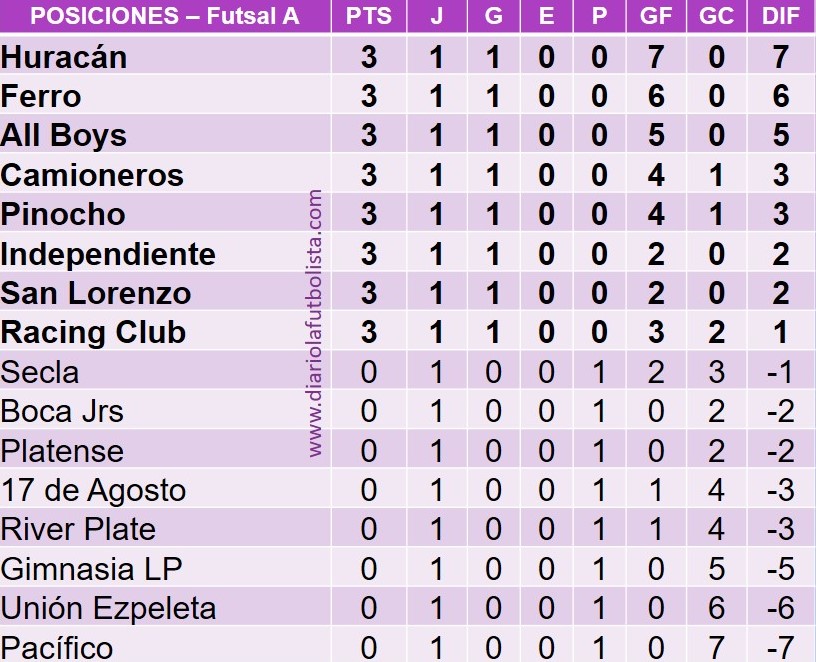The height and width of the screenshot is (662, 816).
Task: Click the GF column header
Action: tap(656, 17)
